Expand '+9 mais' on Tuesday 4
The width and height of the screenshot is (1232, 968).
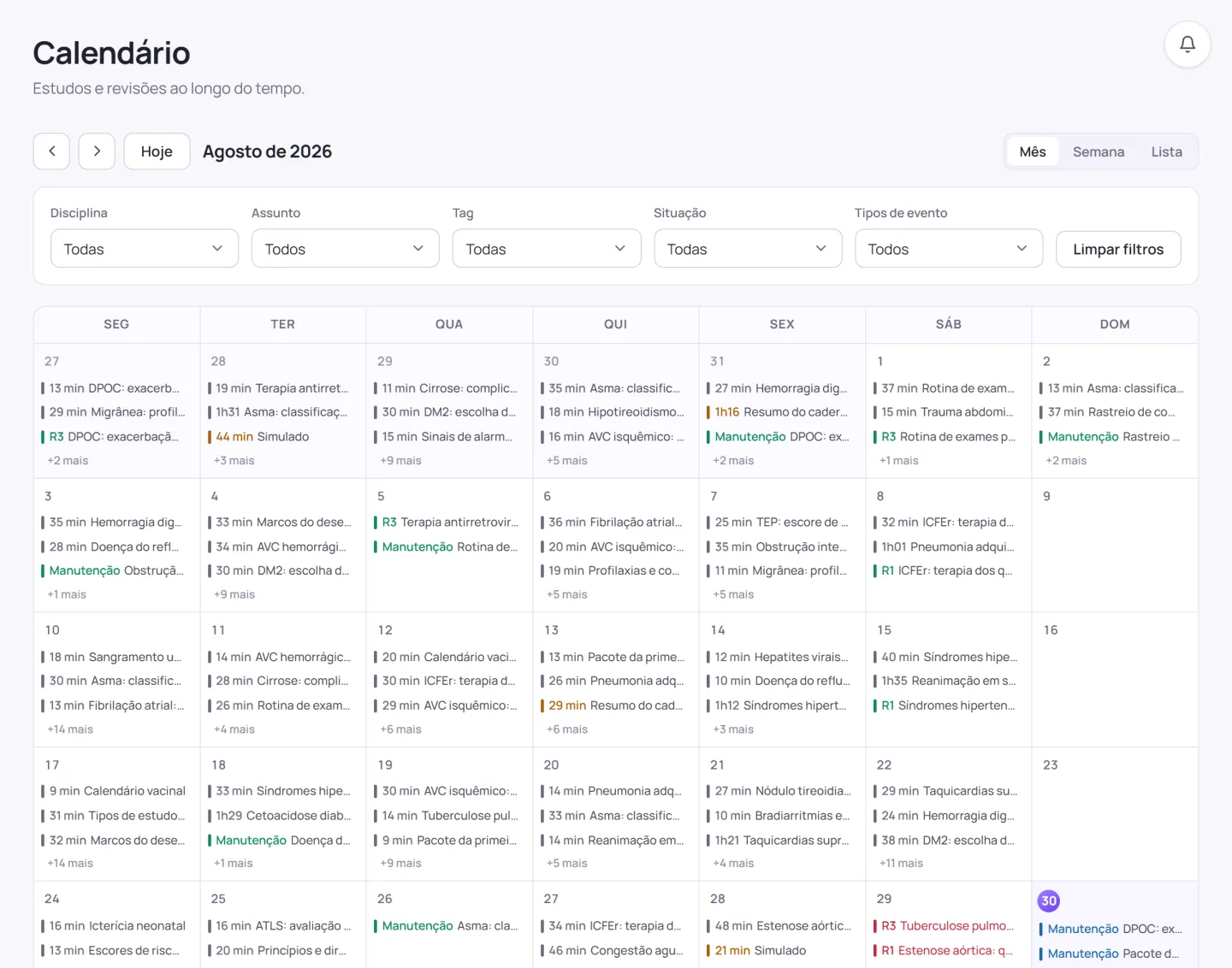(x=234, y=594)
